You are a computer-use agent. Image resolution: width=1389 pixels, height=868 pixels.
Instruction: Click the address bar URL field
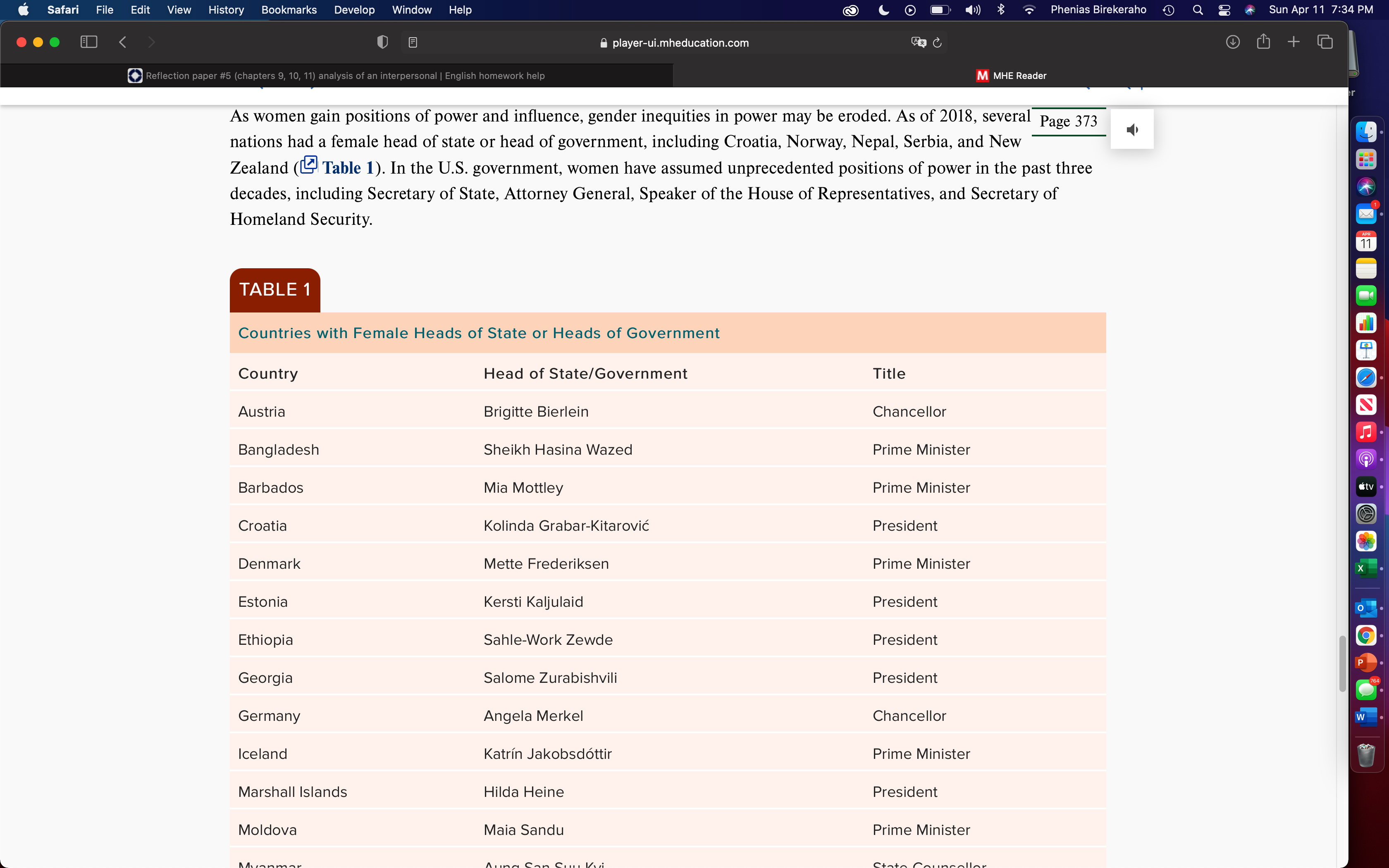pyautogui.click(x=674, y=43)
